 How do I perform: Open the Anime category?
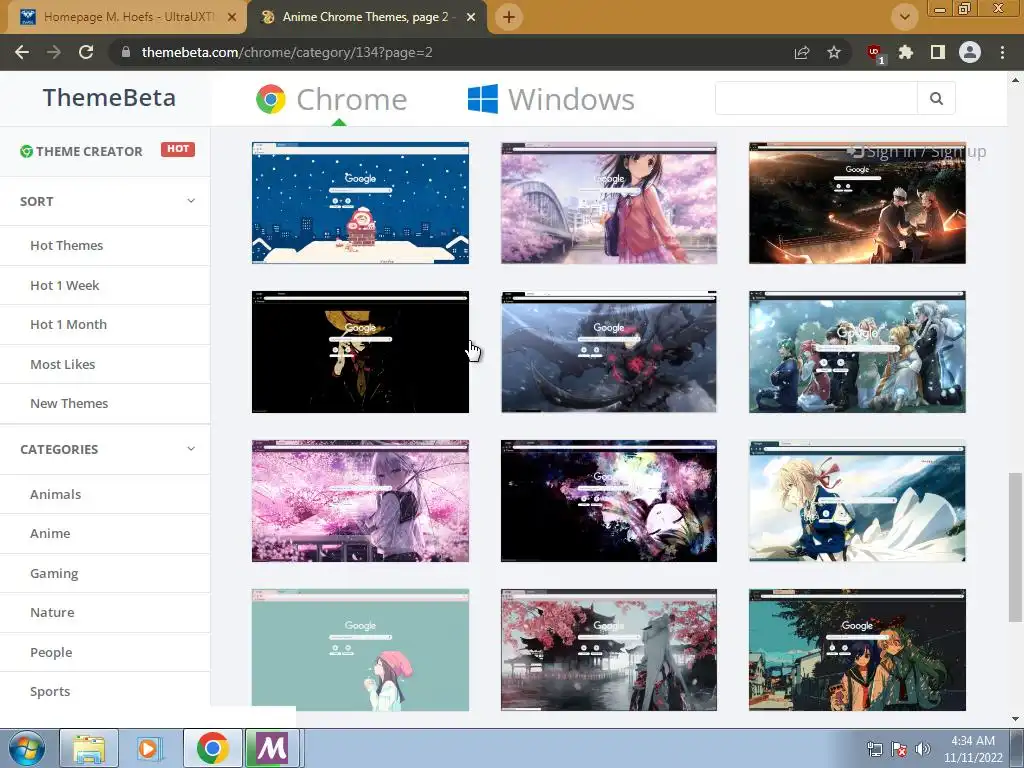coord(50,534)
